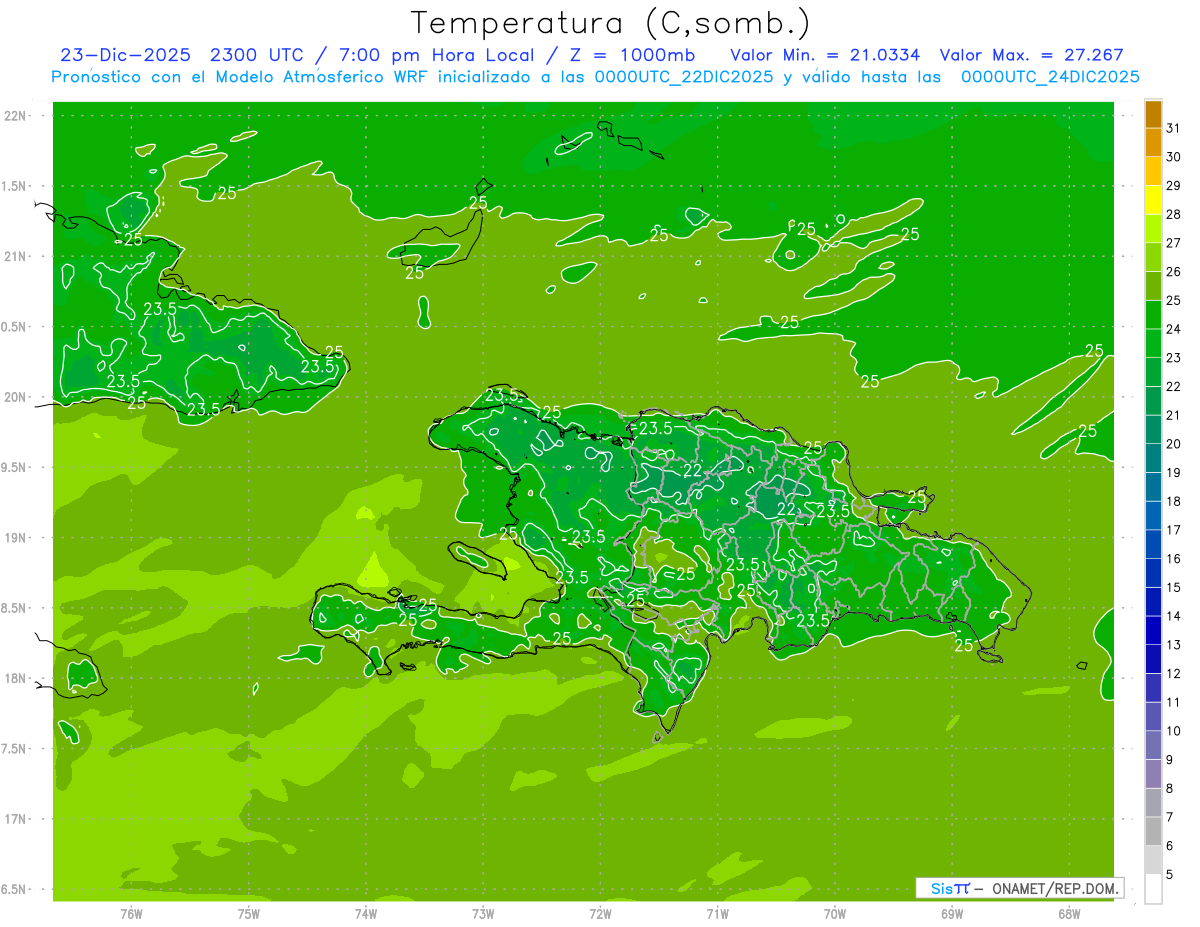Click the color legend value '20'
1200x927 pixels.
[x=1174, y=444]
